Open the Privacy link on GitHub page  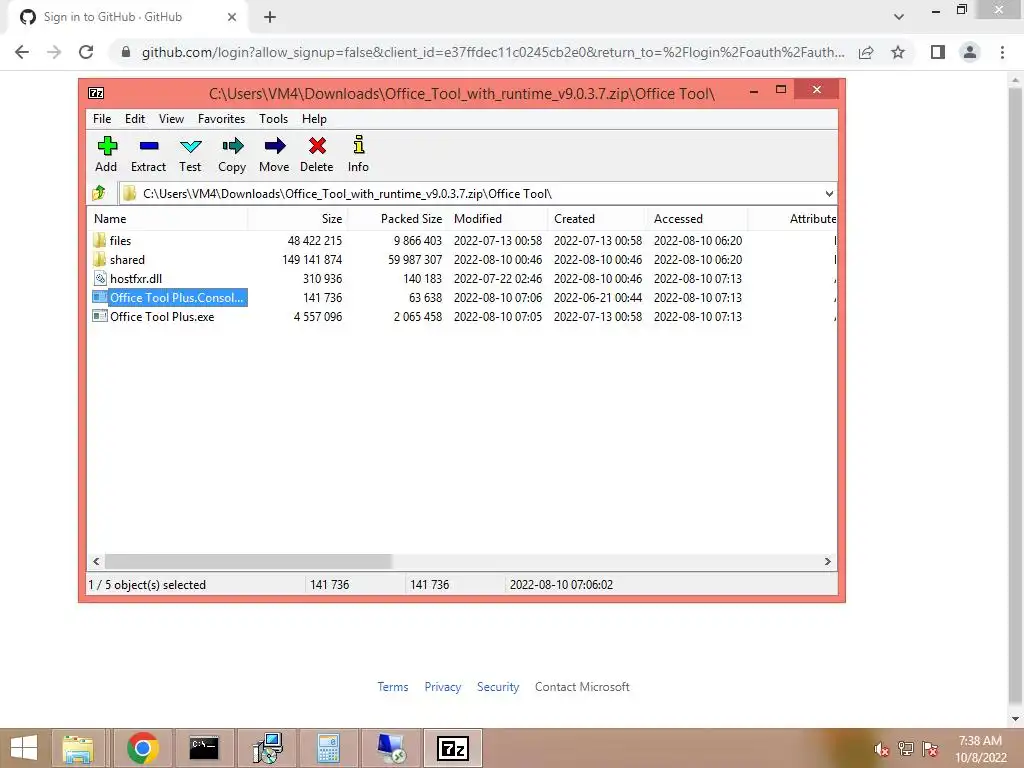443,686
